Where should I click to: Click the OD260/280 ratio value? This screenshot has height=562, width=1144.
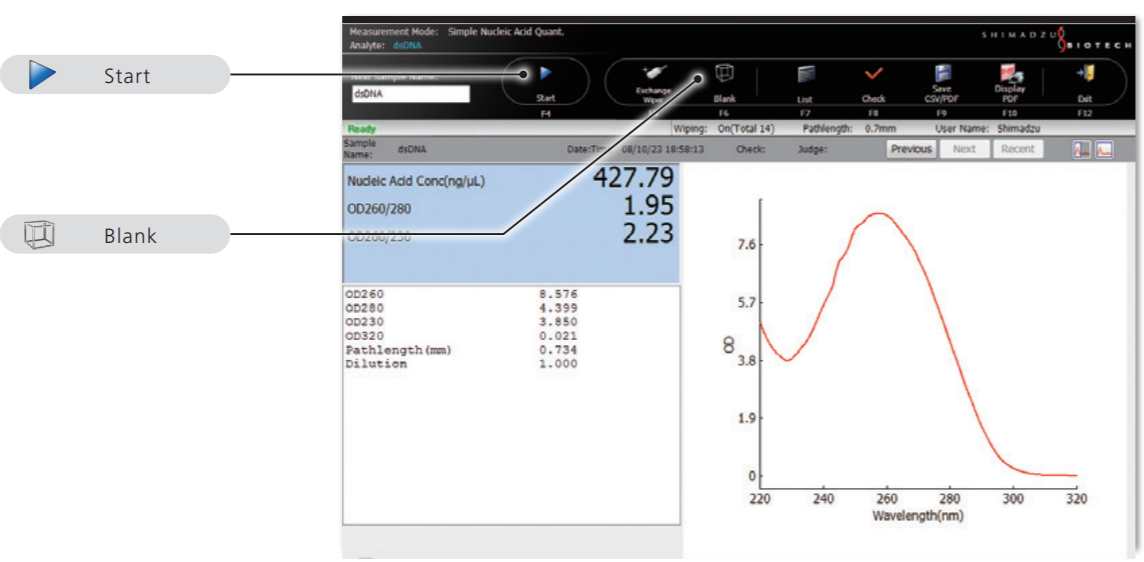(x=648, y=207)
